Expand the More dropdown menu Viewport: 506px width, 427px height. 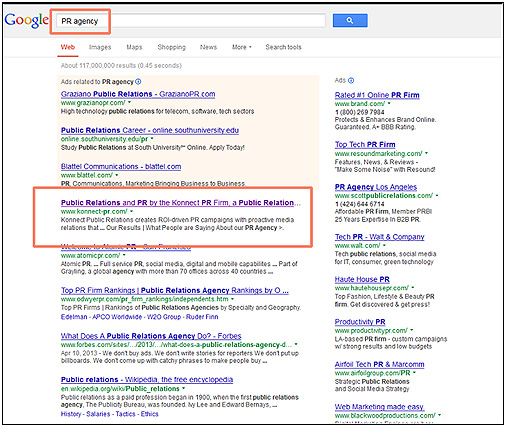(242, 47)
